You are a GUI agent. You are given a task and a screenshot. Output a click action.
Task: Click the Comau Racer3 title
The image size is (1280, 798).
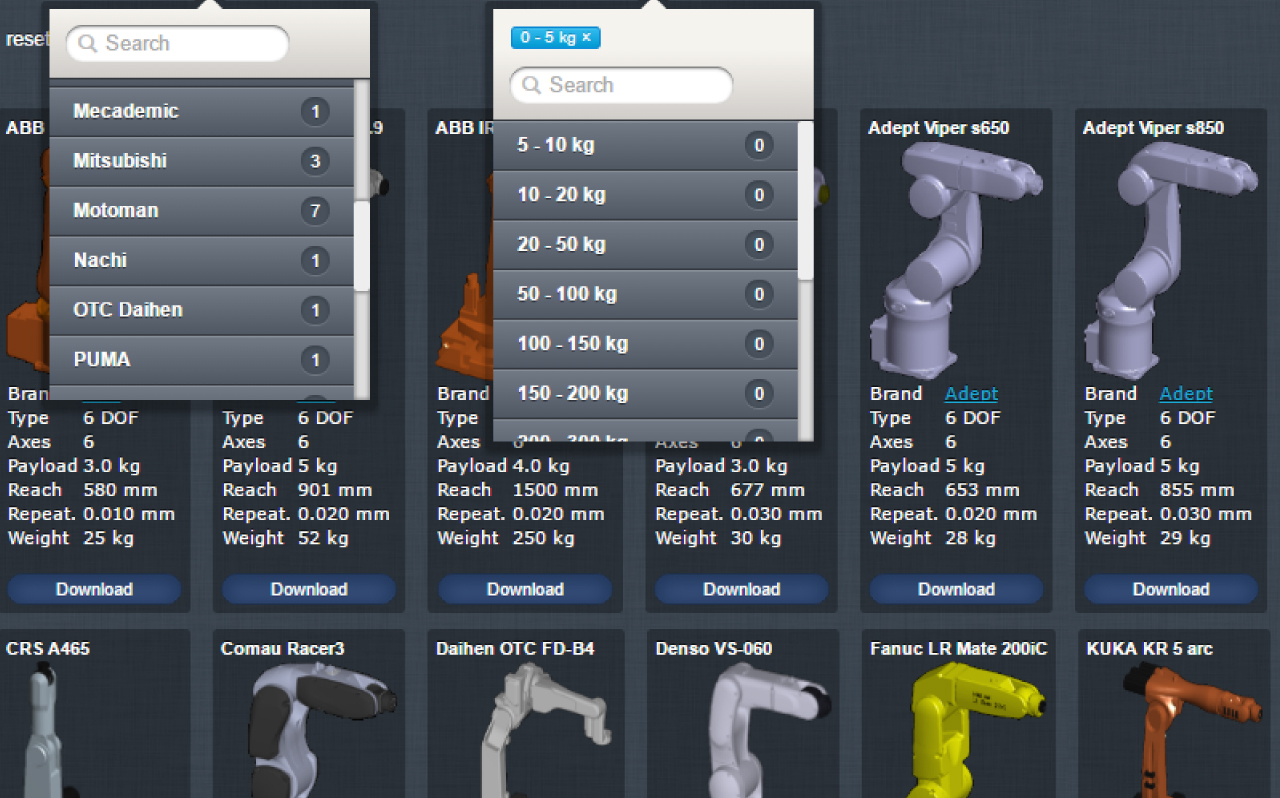pos(283,649)
